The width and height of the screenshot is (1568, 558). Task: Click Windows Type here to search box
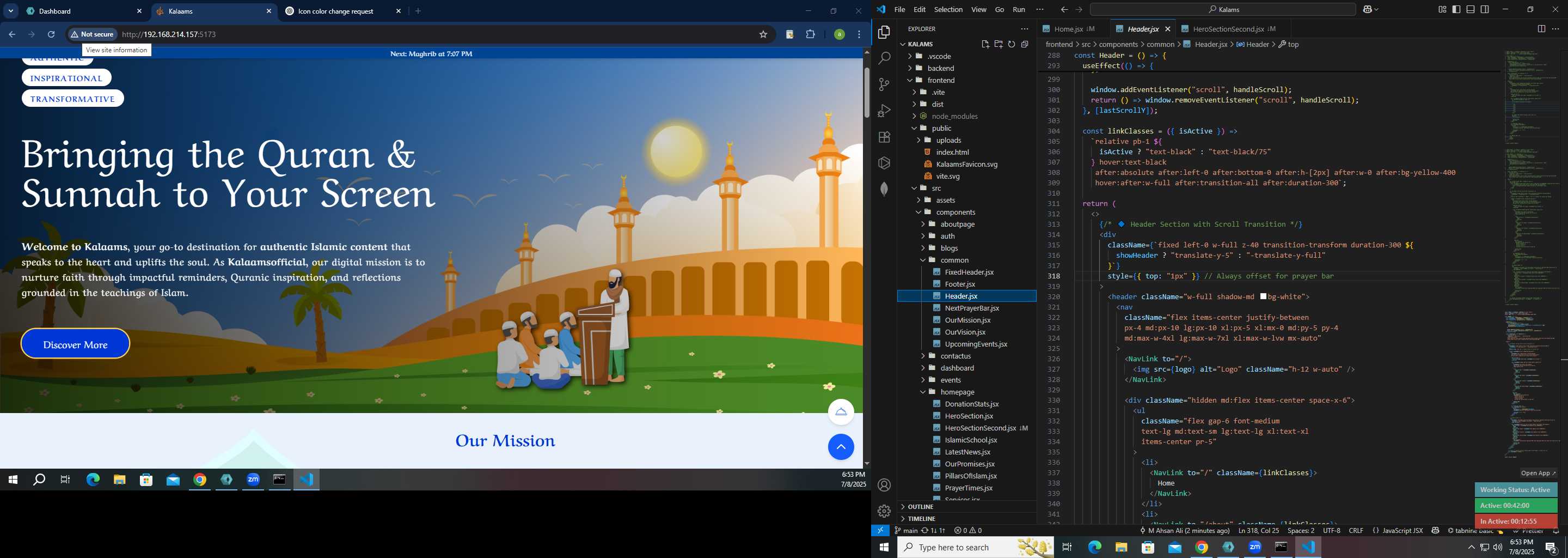point(975,547)
